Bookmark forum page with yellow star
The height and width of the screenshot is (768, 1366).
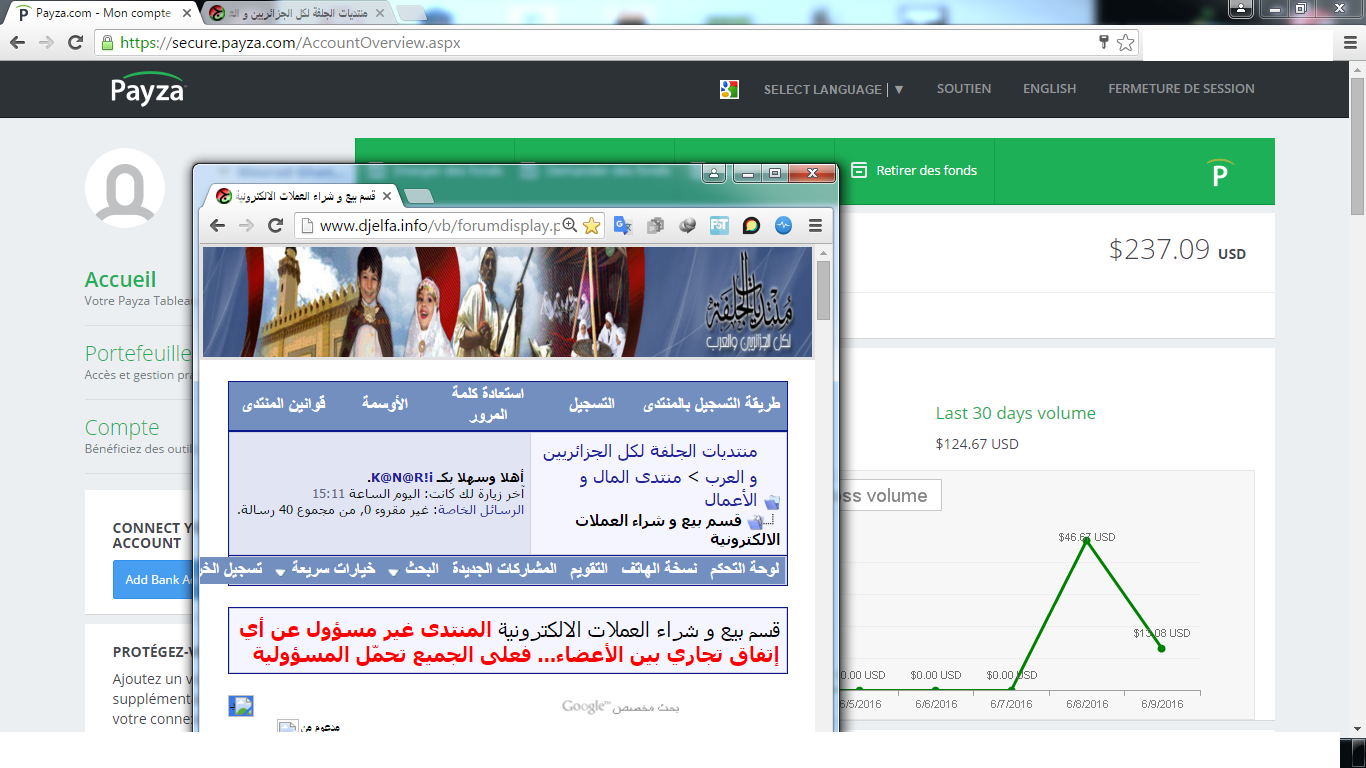591,226
